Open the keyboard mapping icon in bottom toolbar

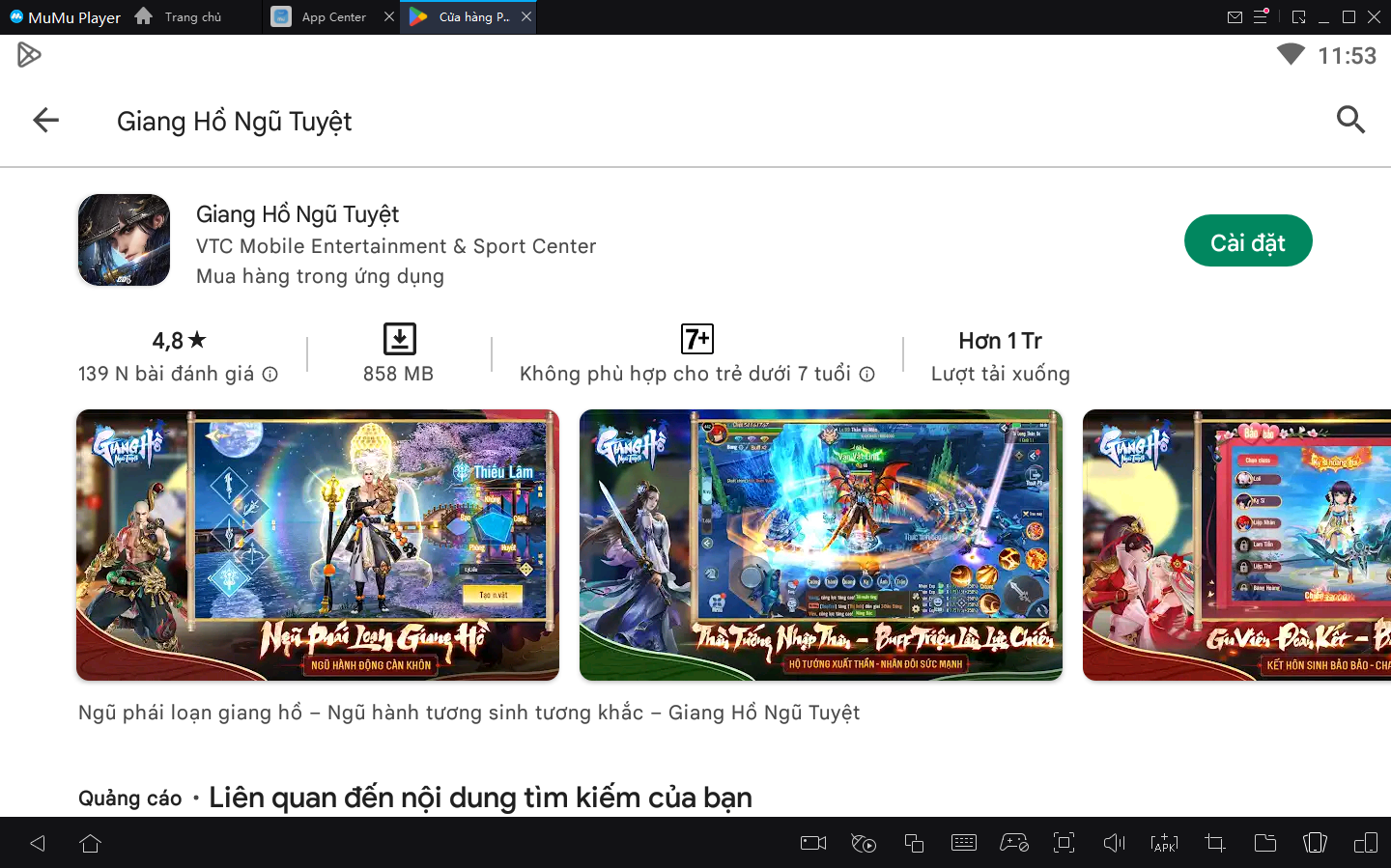(964, 843)
